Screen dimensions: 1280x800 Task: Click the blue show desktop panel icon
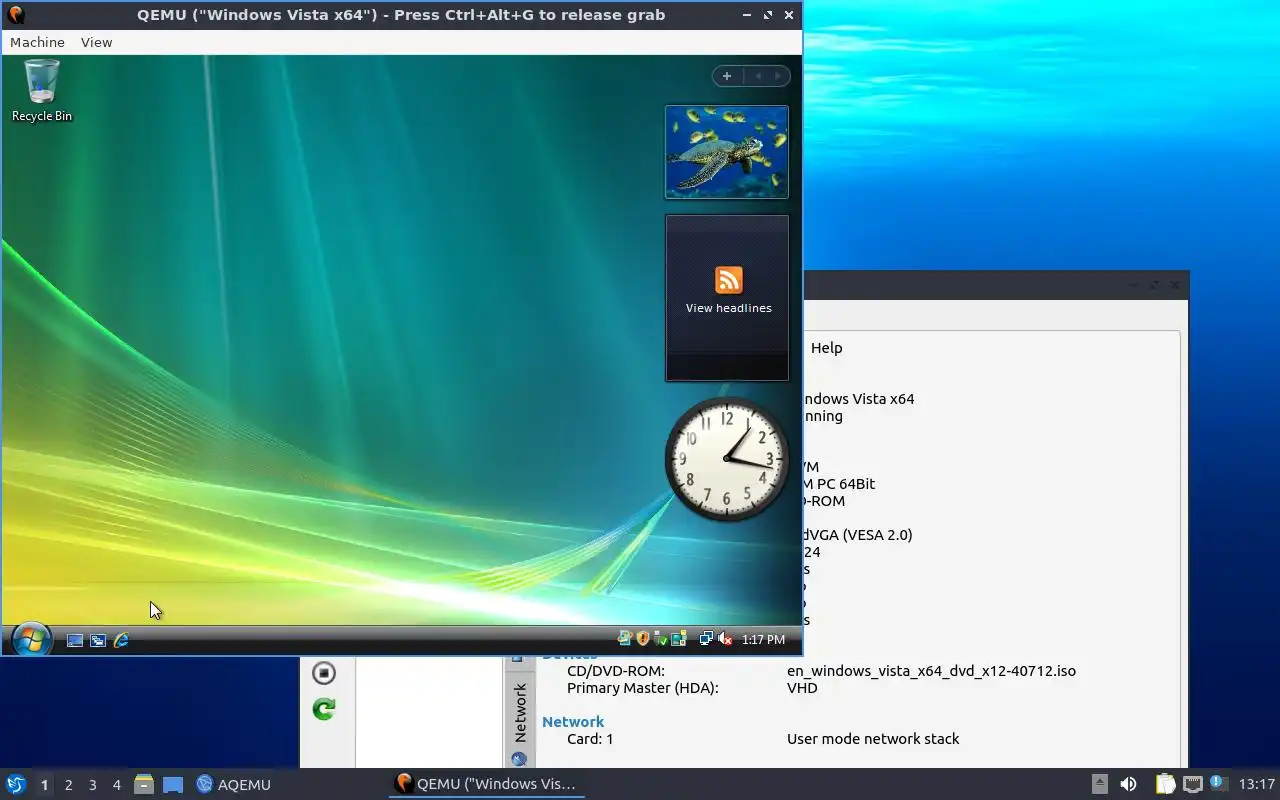click(173, 785)
